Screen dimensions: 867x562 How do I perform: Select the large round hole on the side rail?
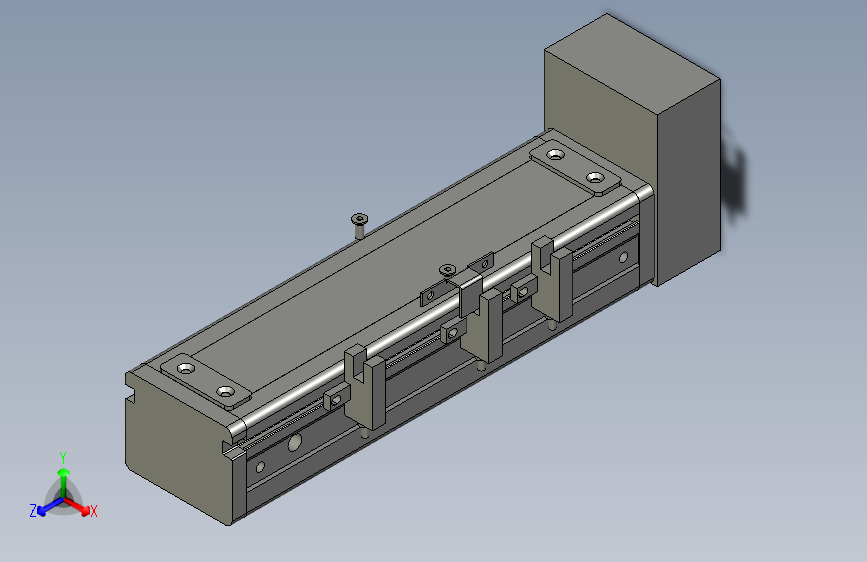point(295,442)
